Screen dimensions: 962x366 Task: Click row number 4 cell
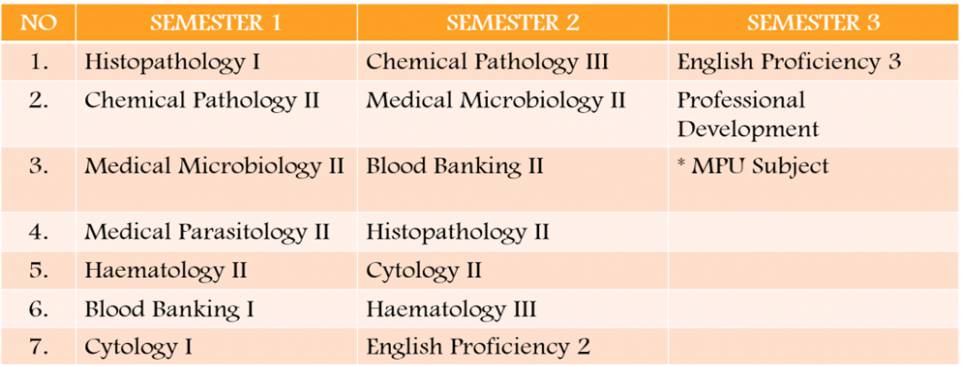[38, 232]
